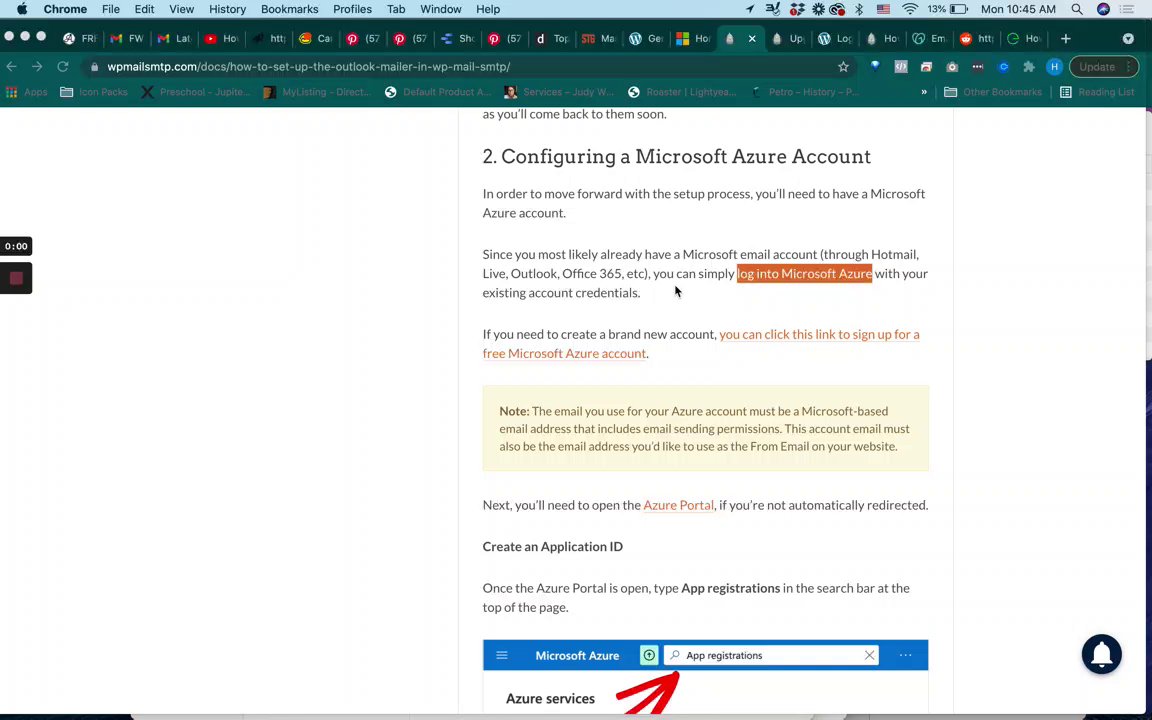Click the address bar URL
1152x720 pixels.
point(309,67)
